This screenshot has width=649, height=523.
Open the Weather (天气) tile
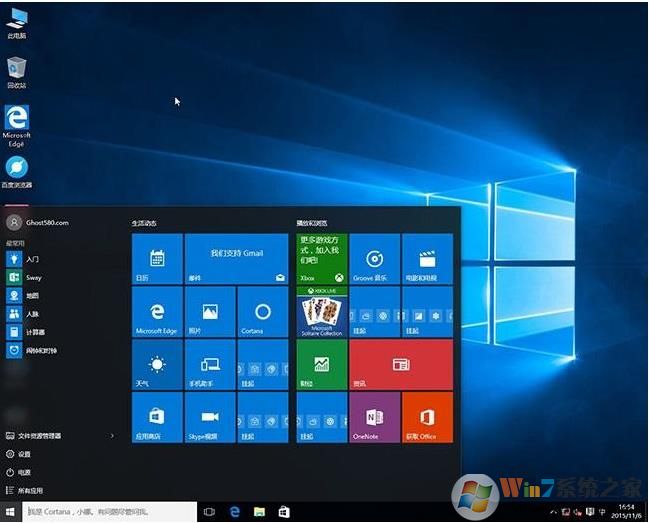point(157,364)
